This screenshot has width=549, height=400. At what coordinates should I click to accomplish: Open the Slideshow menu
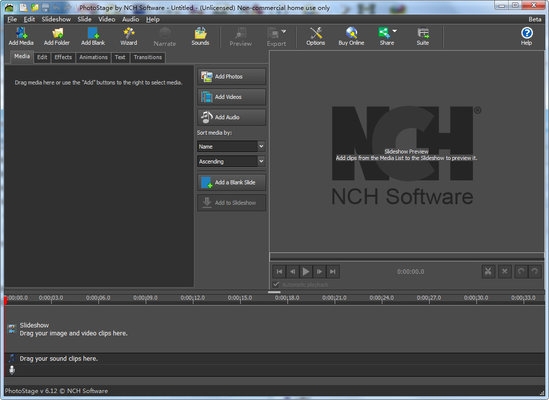point(56,19)
